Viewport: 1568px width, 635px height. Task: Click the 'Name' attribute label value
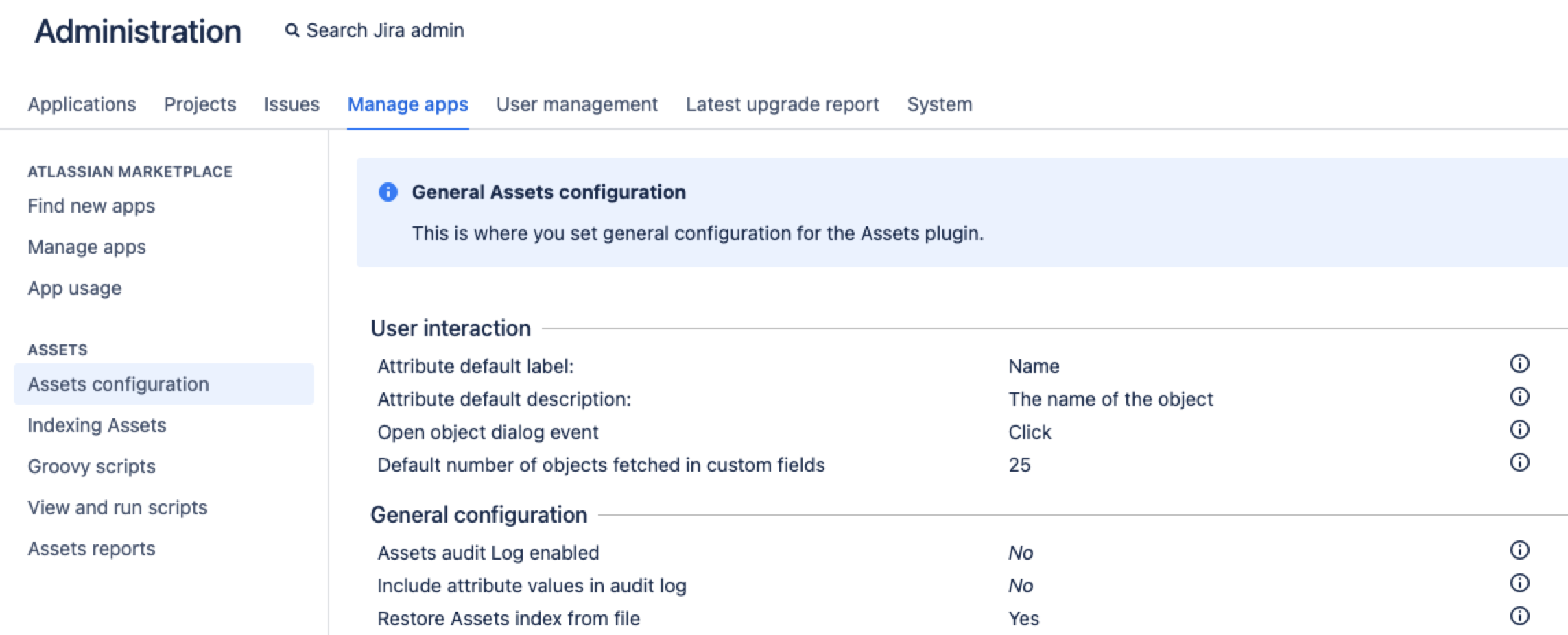(1034, 366)
